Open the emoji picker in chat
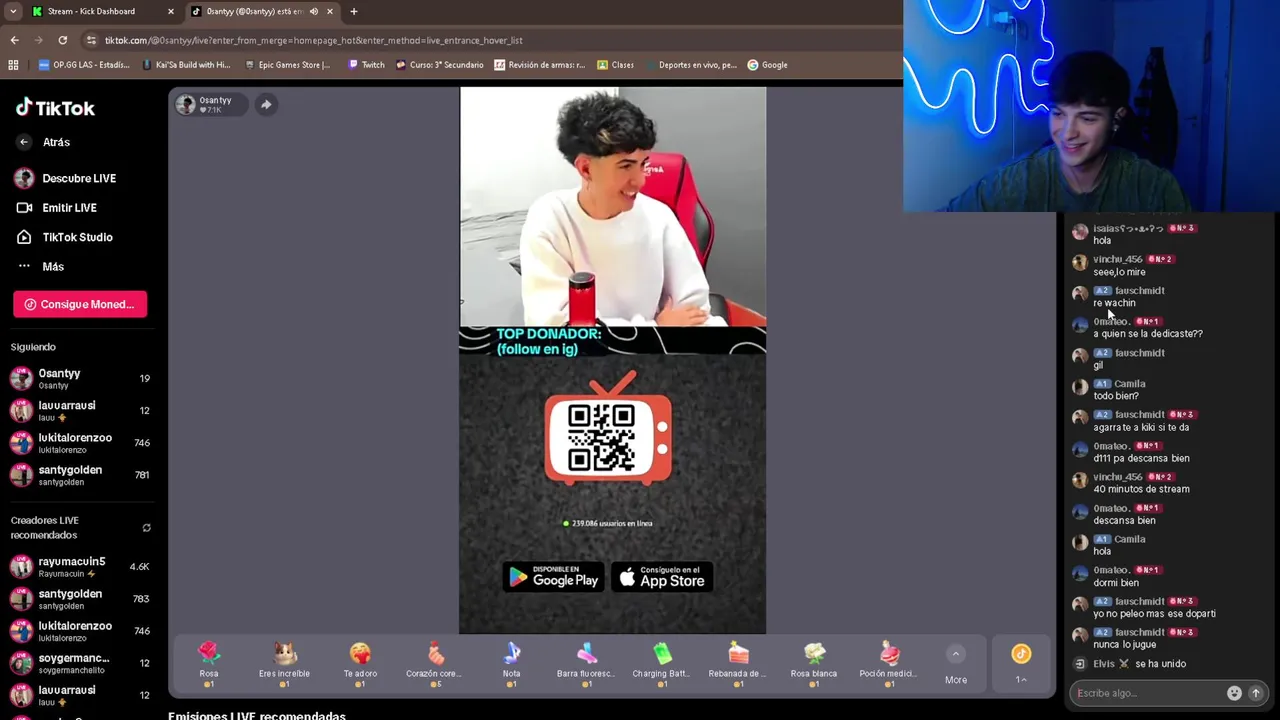 (x=1234, y=693)
